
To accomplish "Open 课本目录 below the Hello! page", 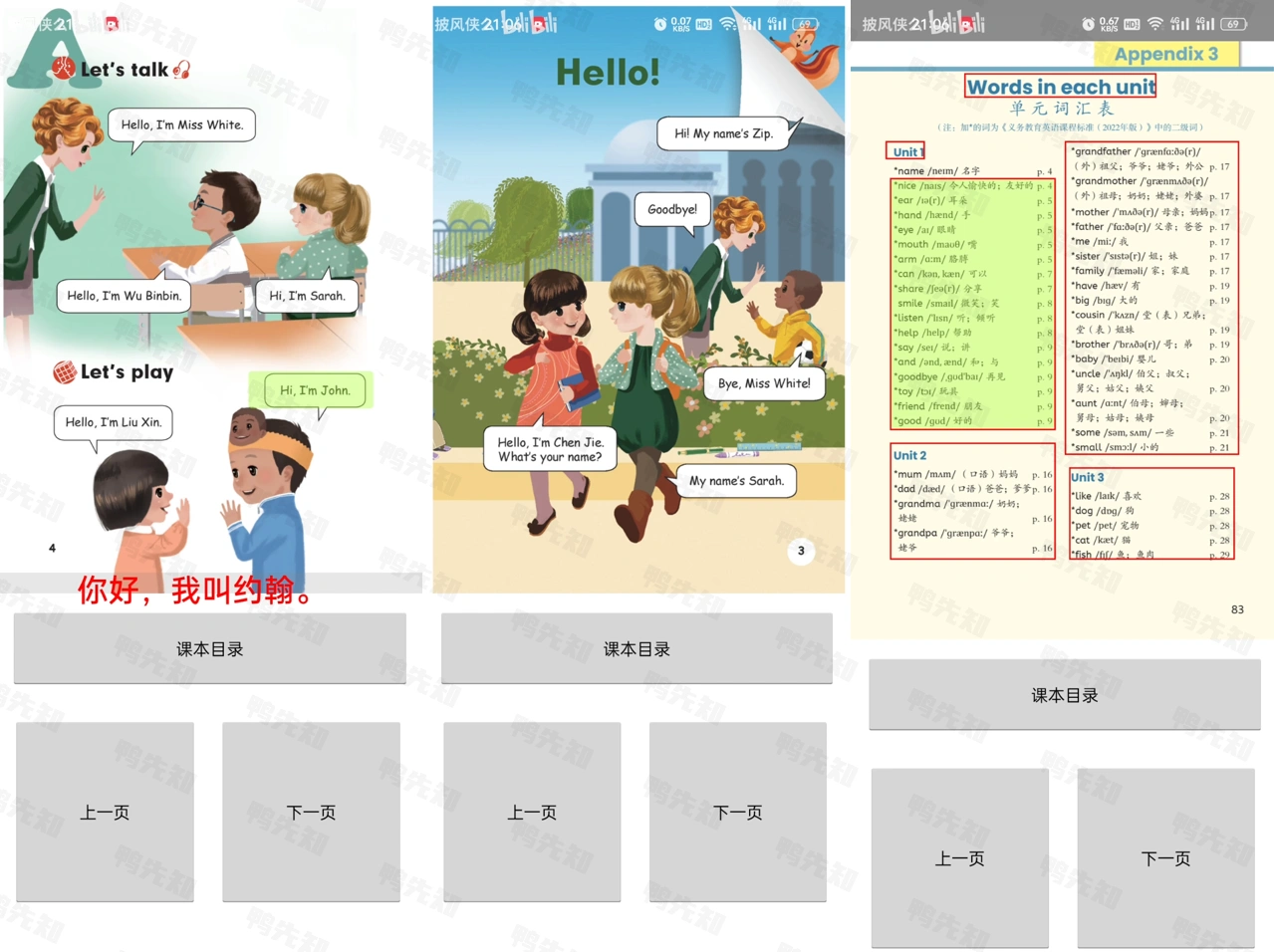I will click(x=637, y=649).
